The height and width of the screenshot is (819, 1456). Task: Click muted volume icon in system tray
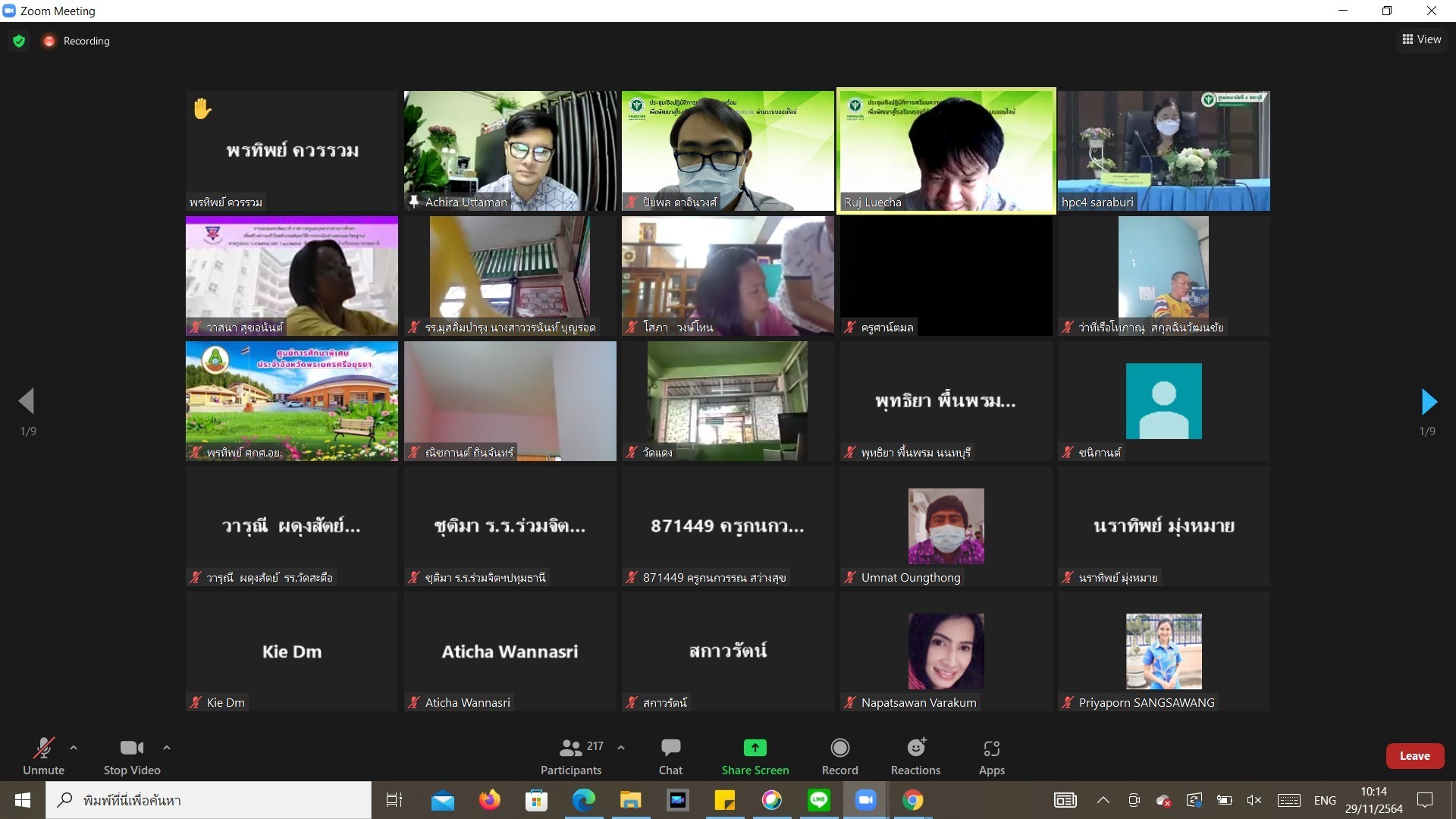[x=1254, y=800]
